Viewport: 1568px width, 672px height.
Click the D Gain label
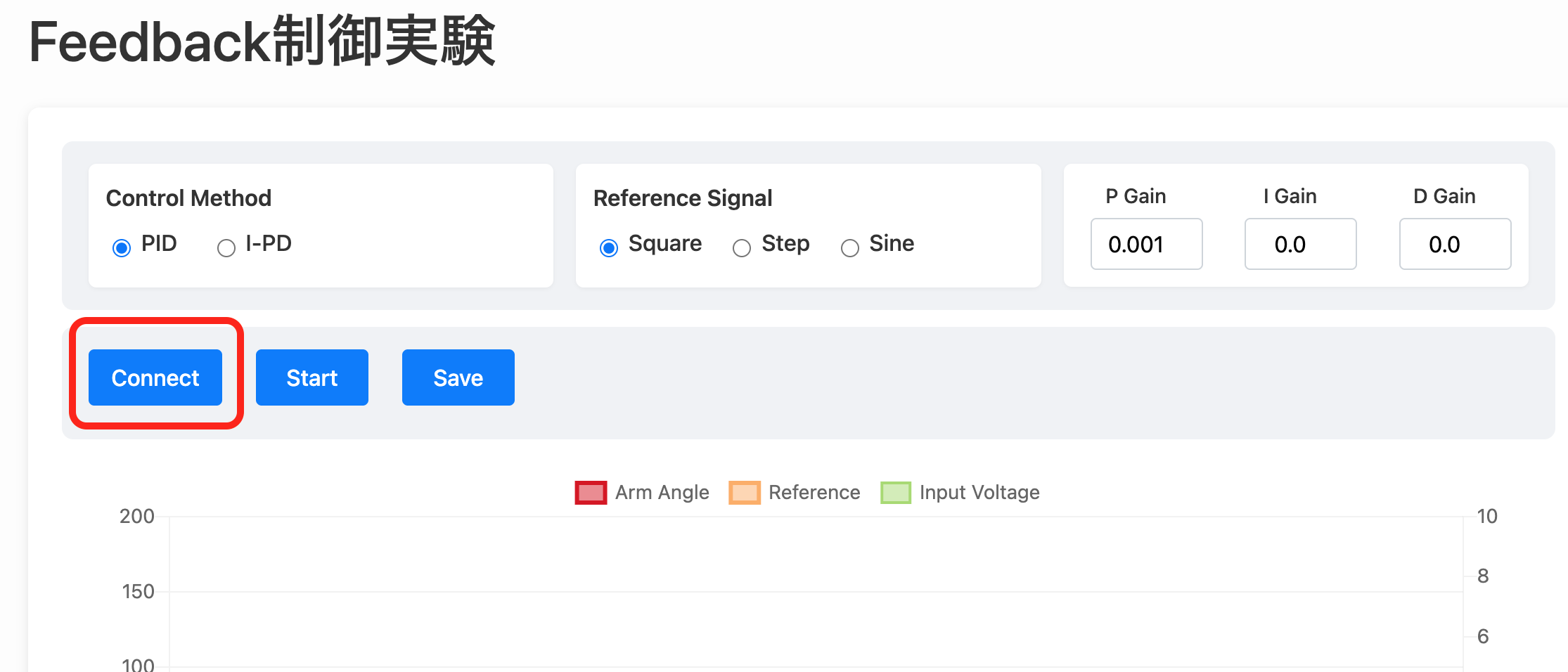[1444, 196]
